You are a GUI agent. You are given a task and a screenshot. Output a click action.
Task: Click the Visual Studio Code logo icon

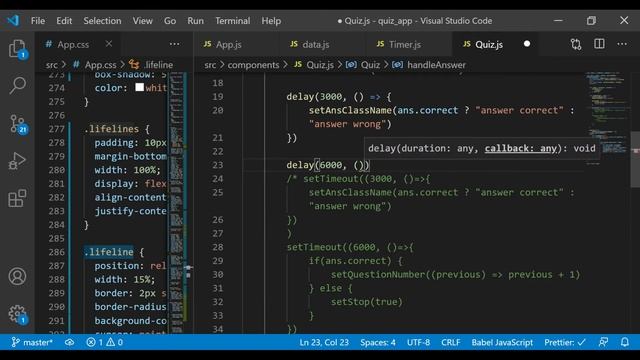click(x=13, y=20)
